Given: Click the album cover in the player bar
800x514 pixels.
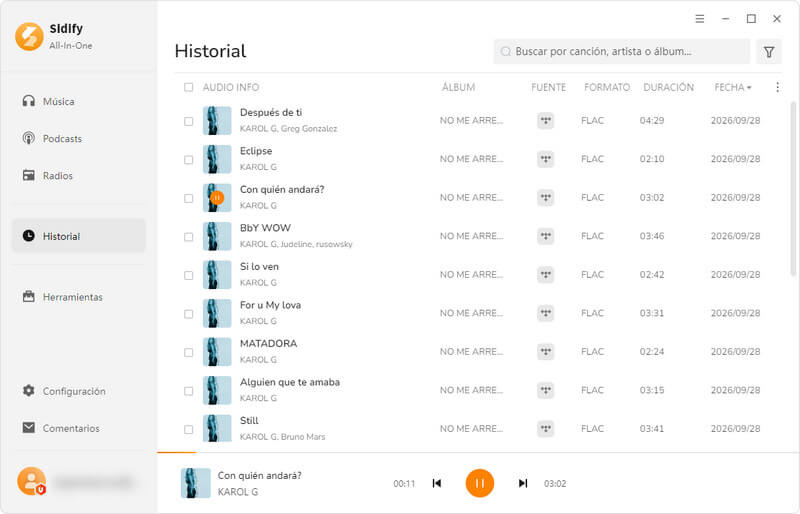Looking at the screenshot, I should pyautogui.click(x=195, y=483).
